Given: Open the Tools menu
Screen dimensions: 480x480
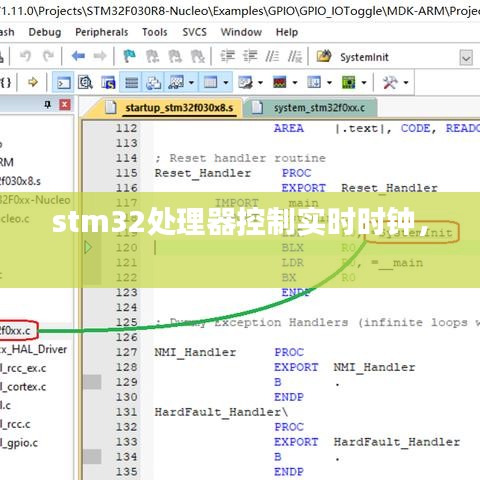Looking at the screenshot, I should [x=155, y=32].
